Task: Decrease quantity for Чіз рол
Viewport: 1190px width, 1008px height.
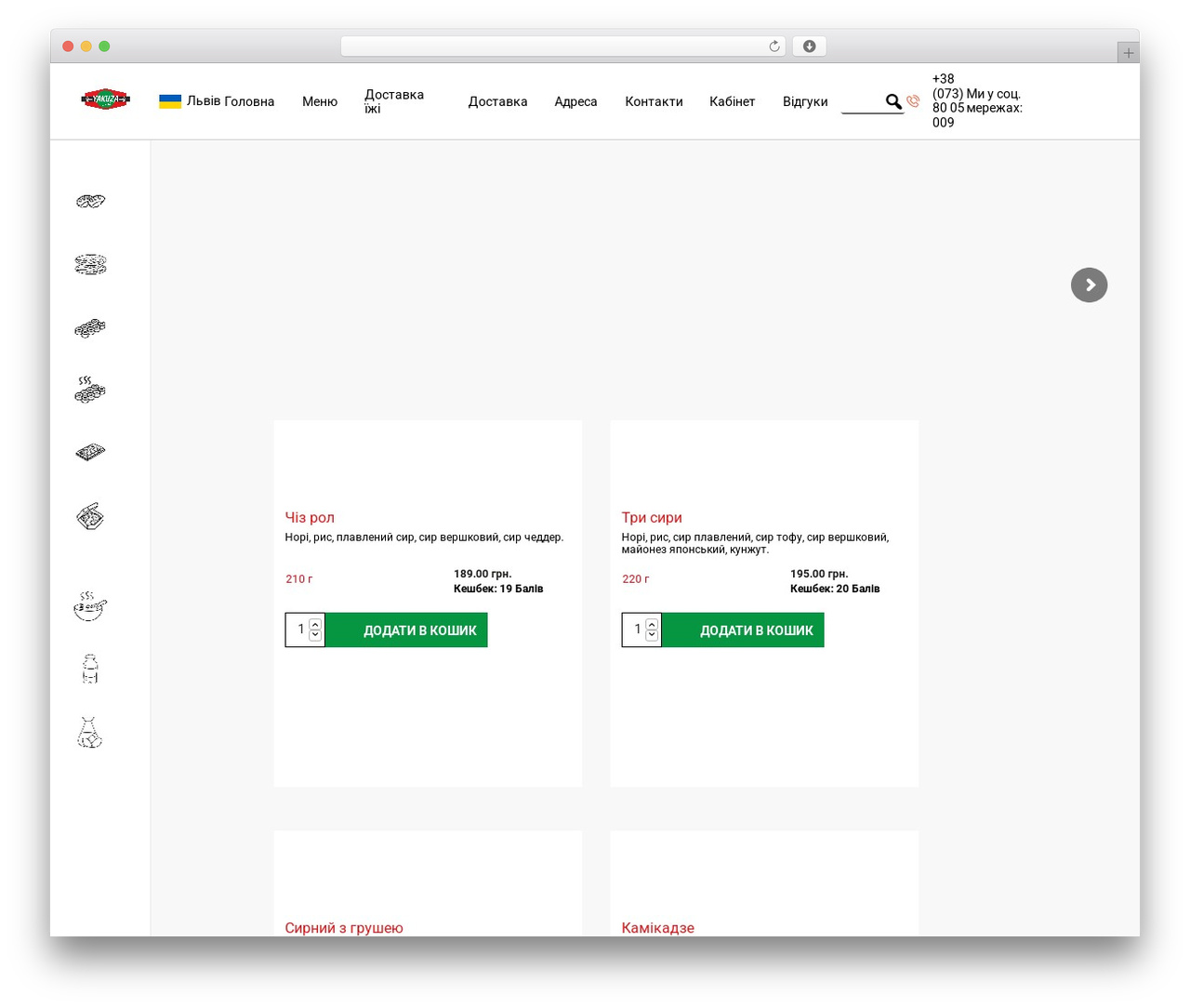Action: coord(315,635)
